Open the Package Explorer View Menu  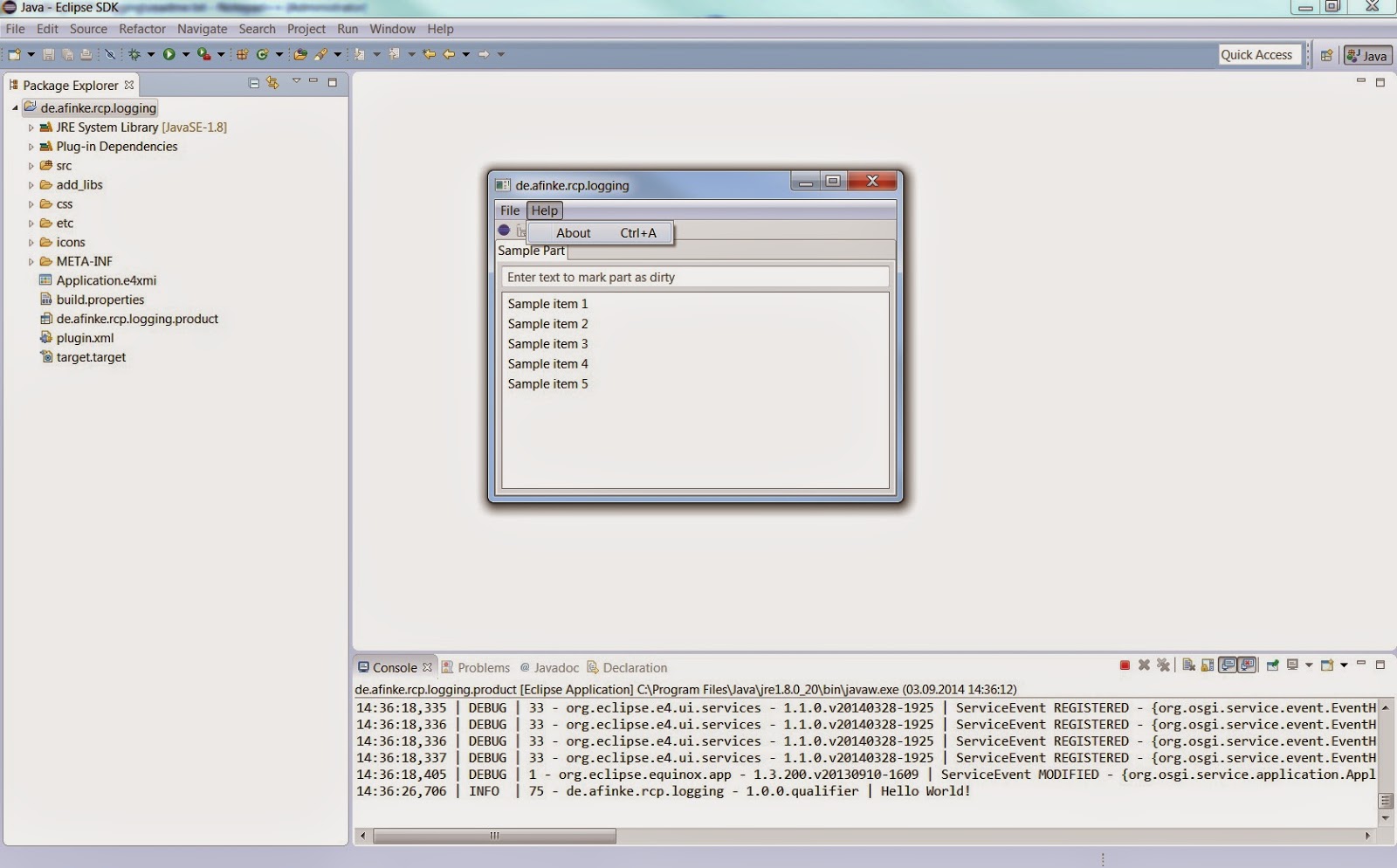pyautogui.click(x=296, y=81)
